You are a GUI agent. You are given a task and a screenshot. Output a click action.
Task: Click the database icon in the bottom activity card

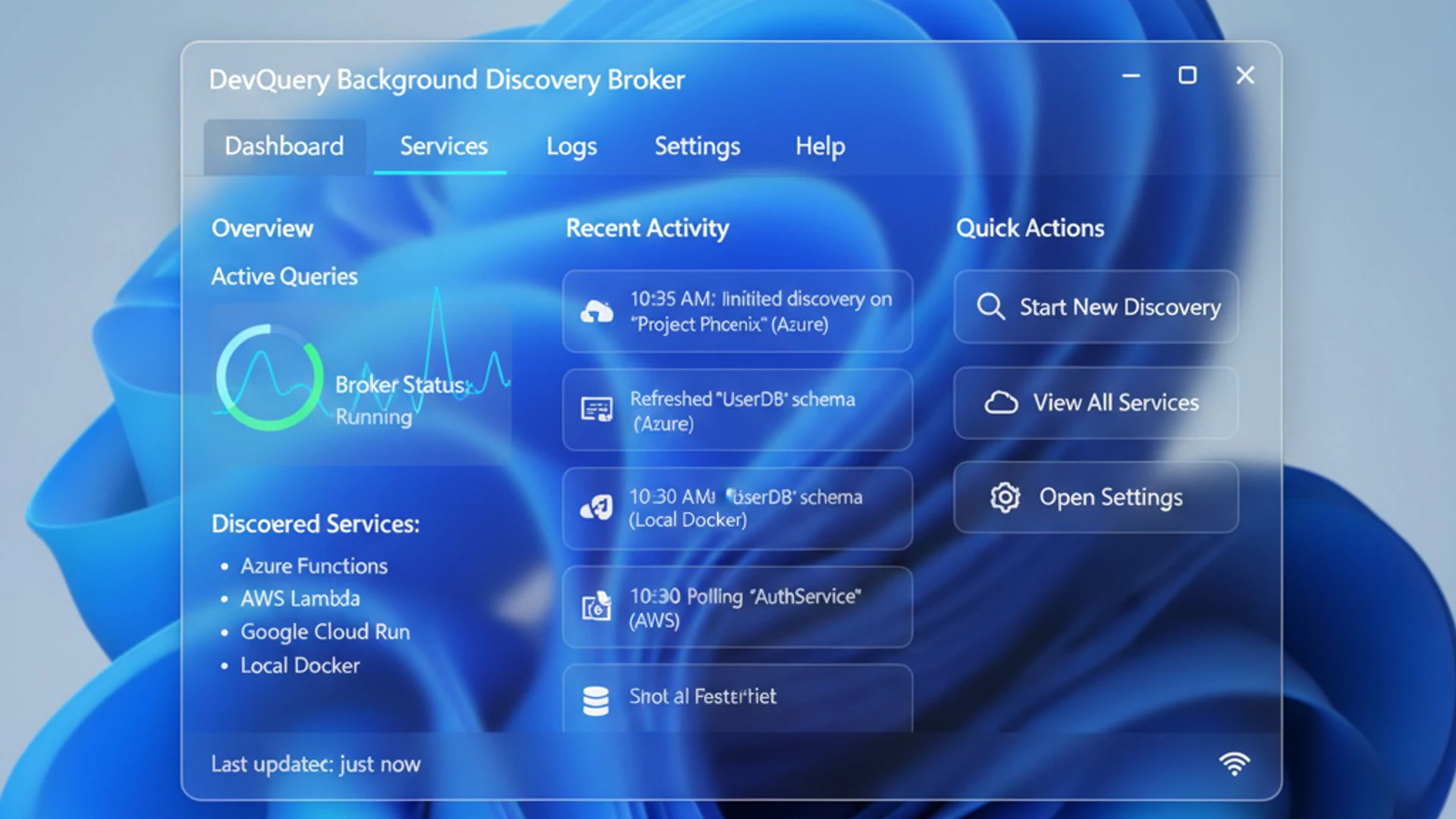(596, 701)
